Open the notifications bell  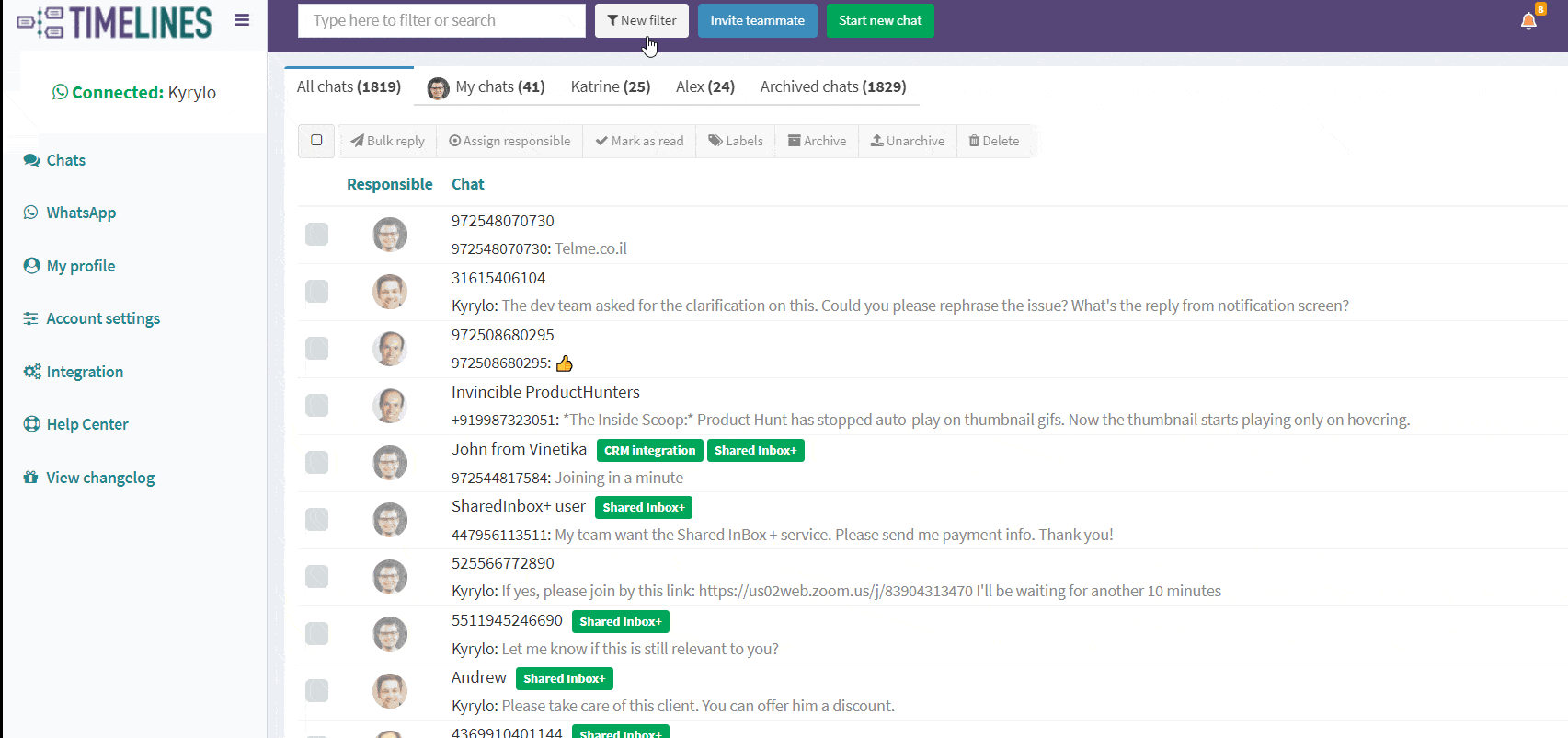click(1528, 21)
